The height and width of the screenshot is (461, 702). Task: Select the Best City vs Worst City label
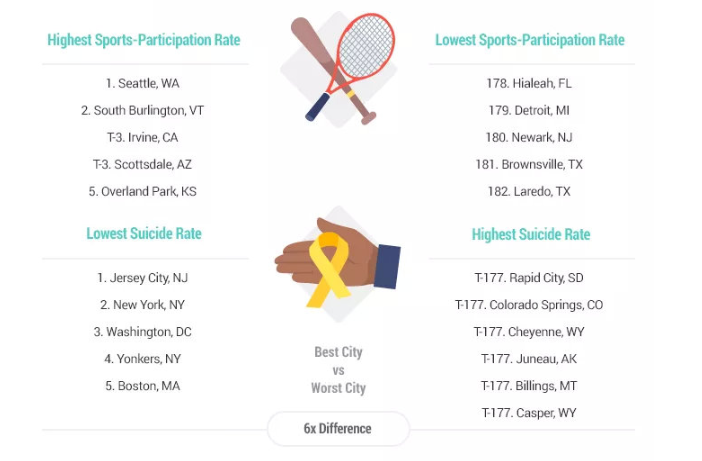(338, 370)
